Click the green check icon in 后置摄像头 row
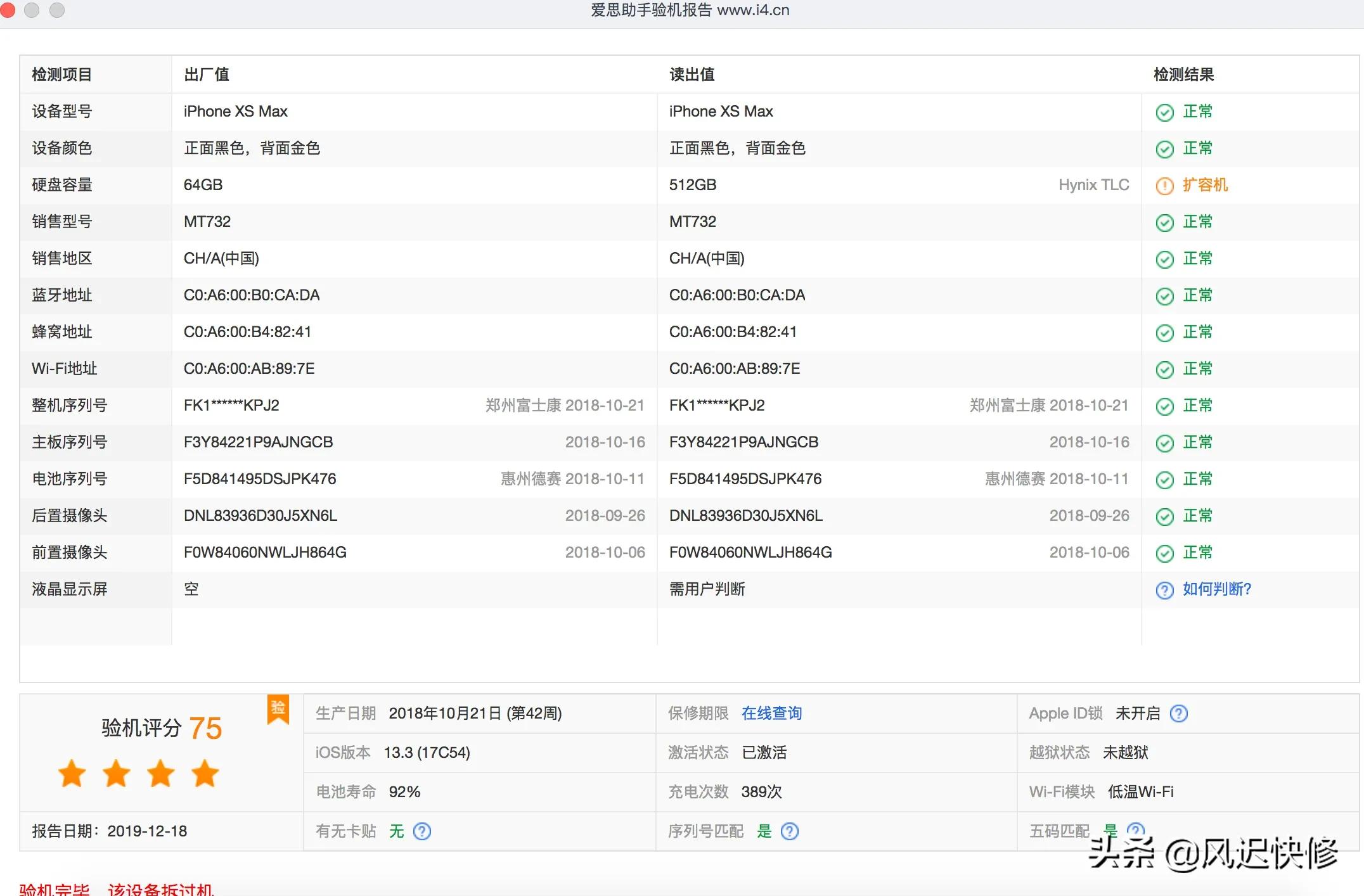1364x896 pixels. [1164, 517]
